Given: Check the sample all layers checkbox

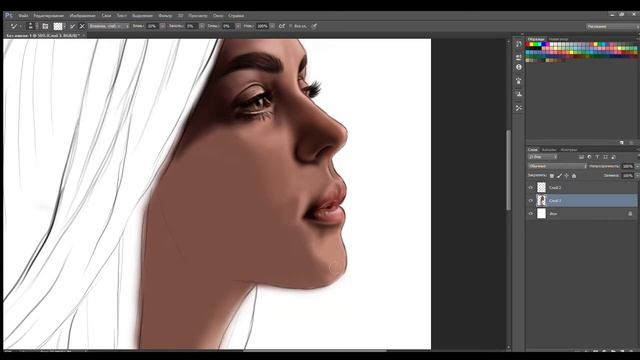Looking at the screenshot, I should [291, 26].
